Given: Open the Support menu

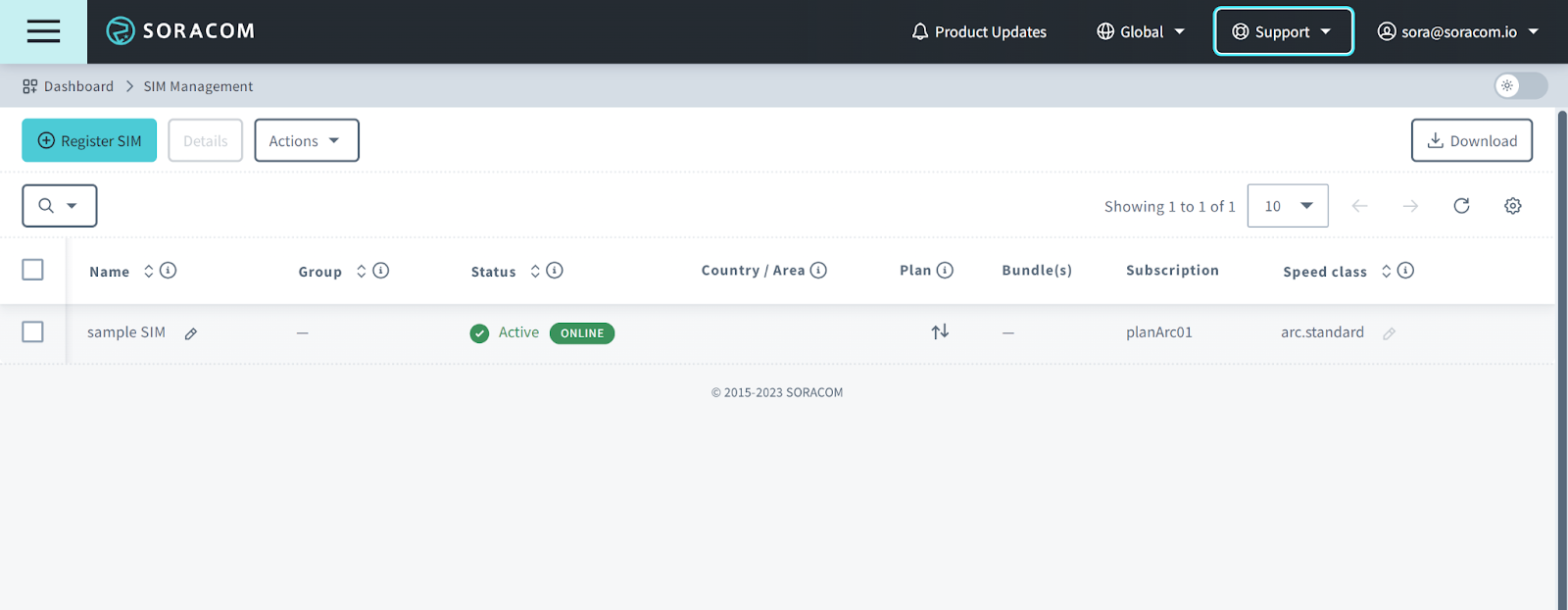Looking at the screenshot, I should [1283, 31].
